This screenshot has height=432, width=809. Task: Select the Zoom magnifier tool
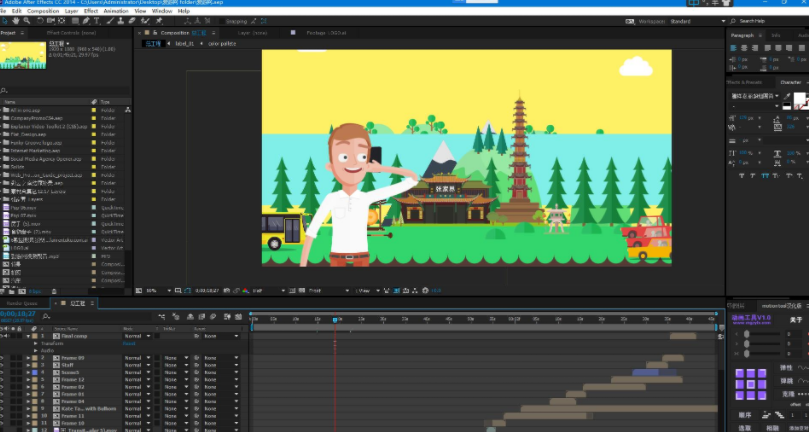29,20
